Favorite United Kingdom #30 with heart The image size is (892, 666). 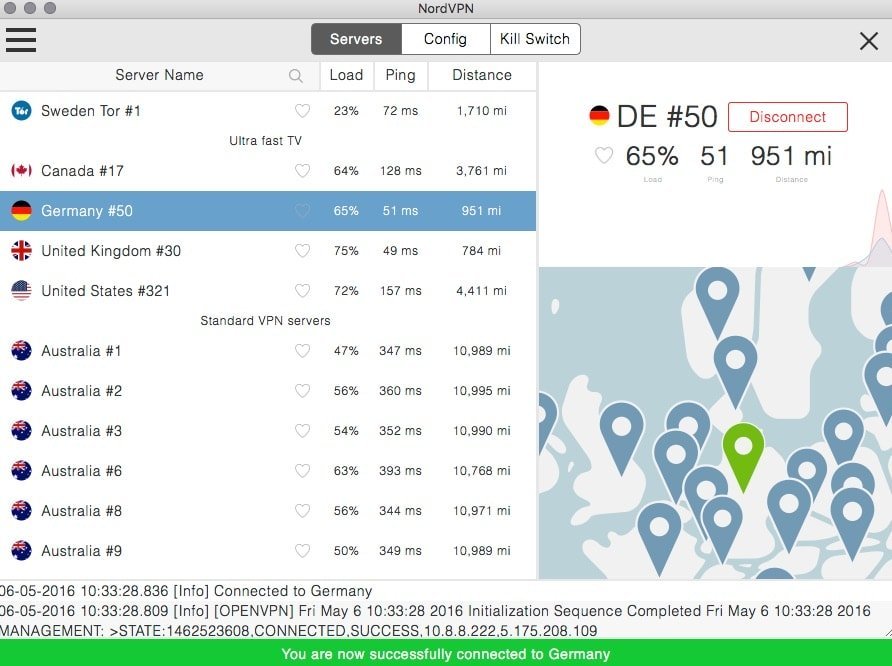pos(302,250)
